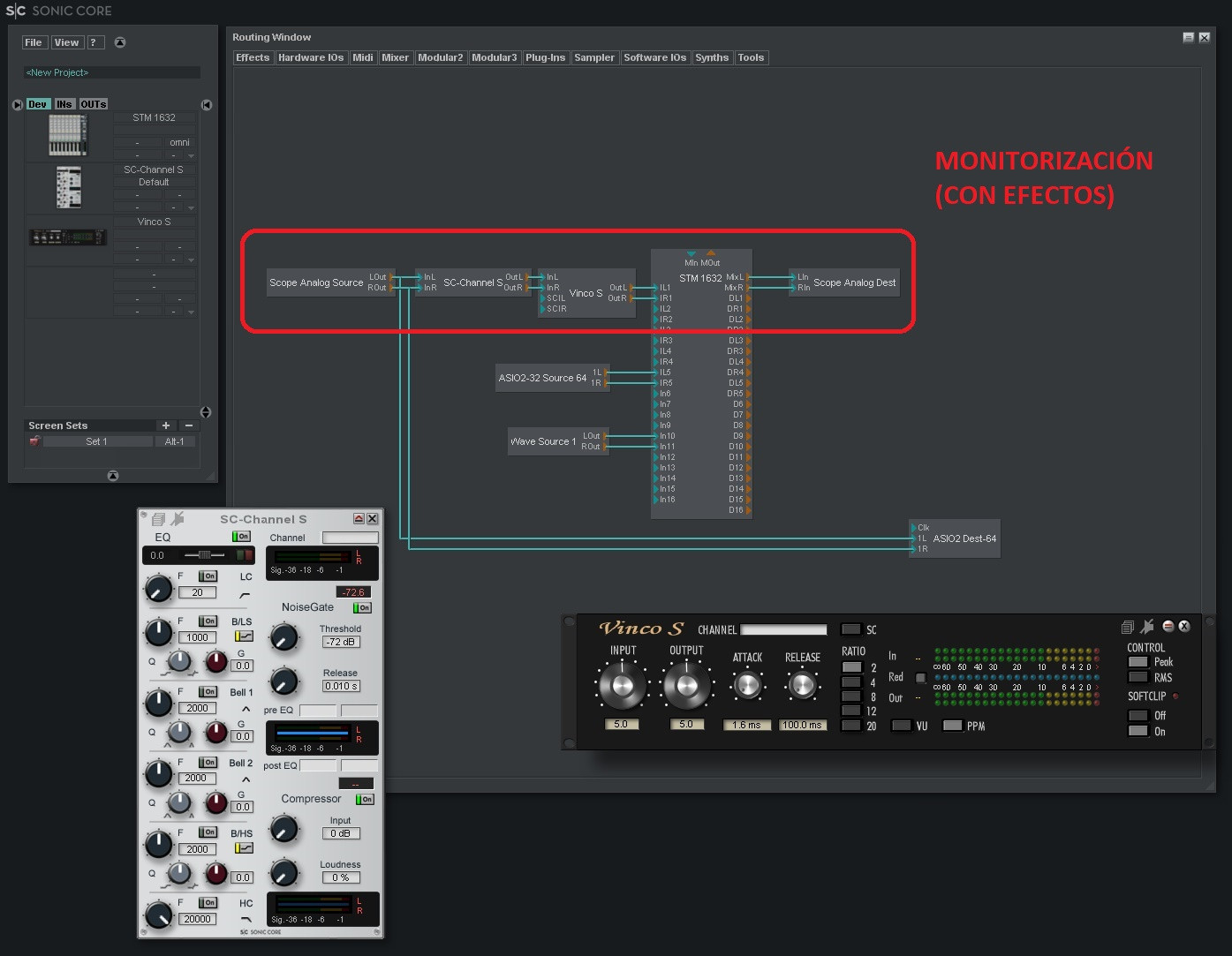Select the Vinco S module in routing

point(587,293)
